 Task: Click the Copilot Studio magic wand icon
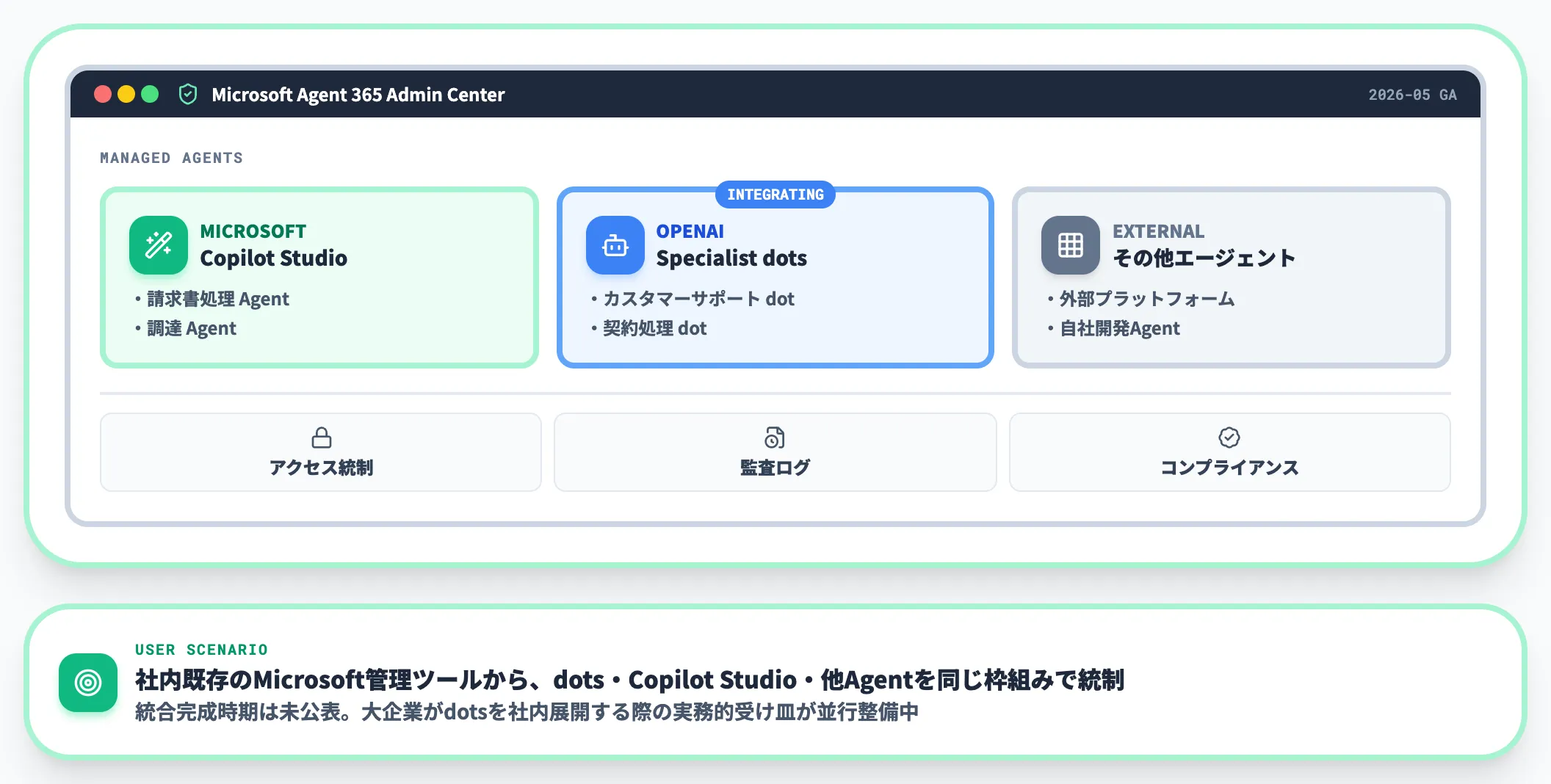point(159,245)
